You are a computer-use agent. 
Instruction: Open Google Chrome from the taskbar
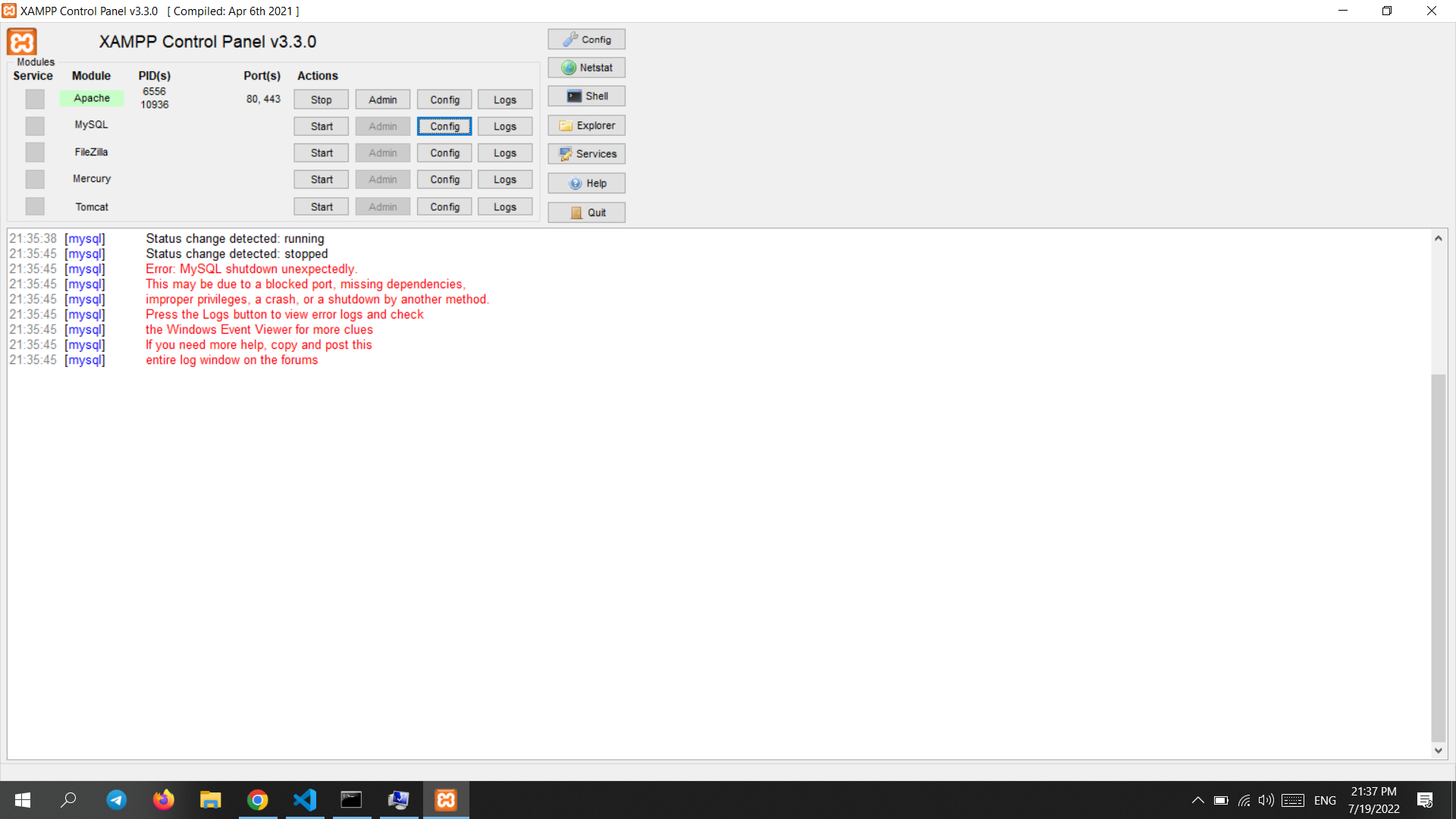coord(258,800)
